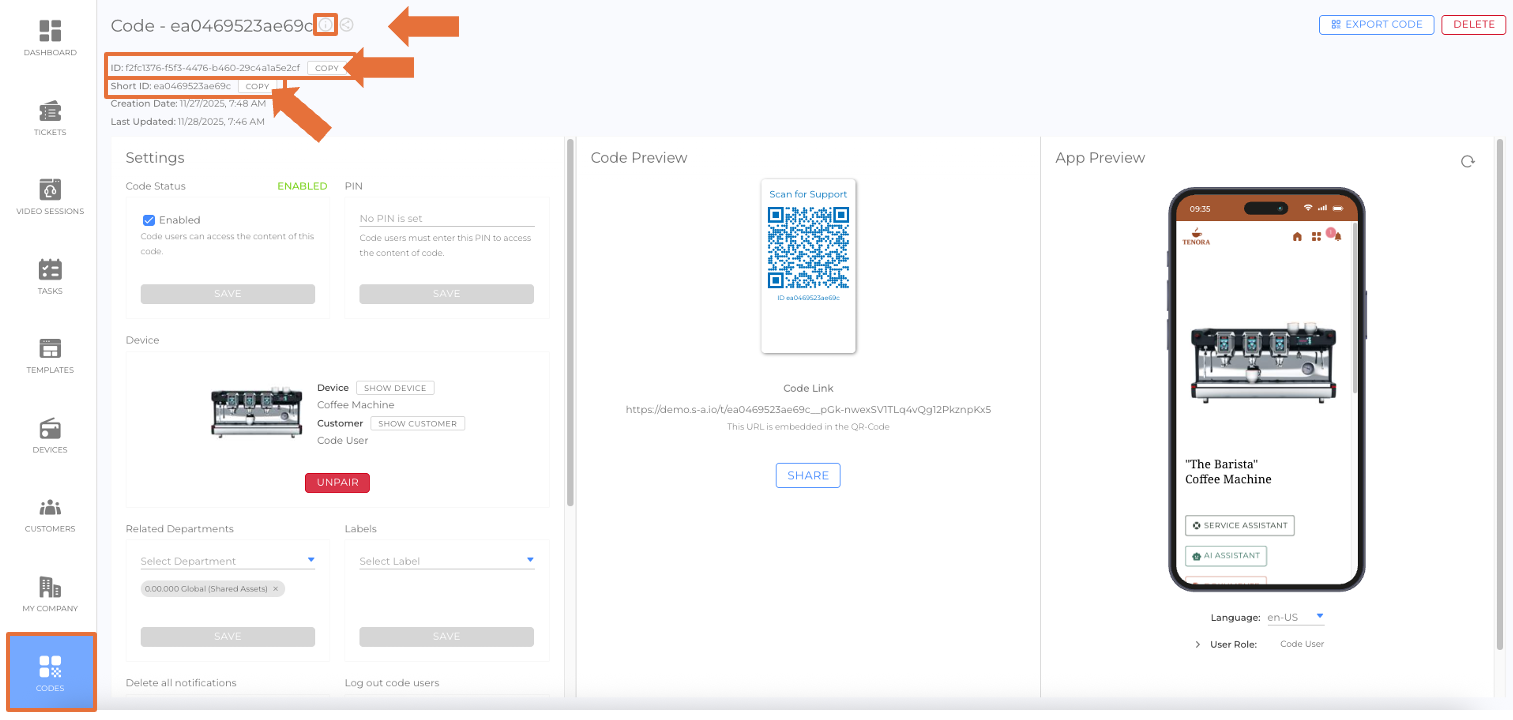Screen dimensions: 1513x720
Task: Click the red Unpair button
Action: 337,483
